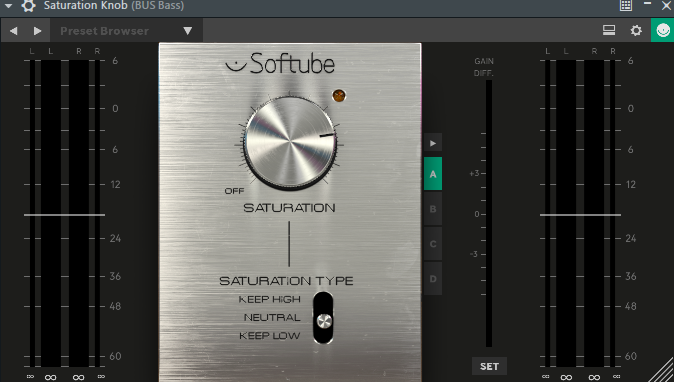Open the FL Studio piano-roll grid icon

(x=626, y=5)
